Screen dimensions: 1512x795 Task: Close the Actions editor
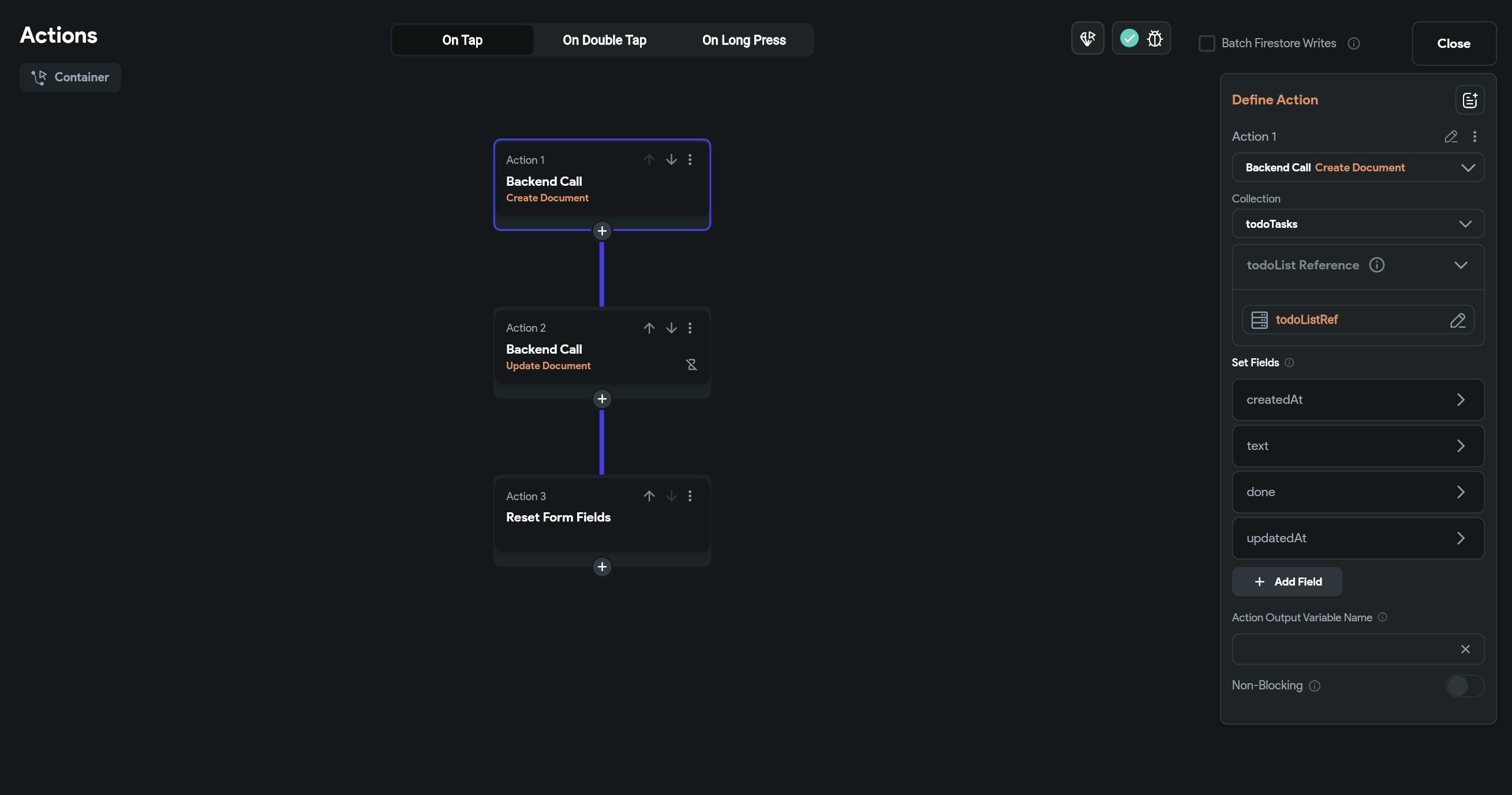click(x=1453, y=43)
